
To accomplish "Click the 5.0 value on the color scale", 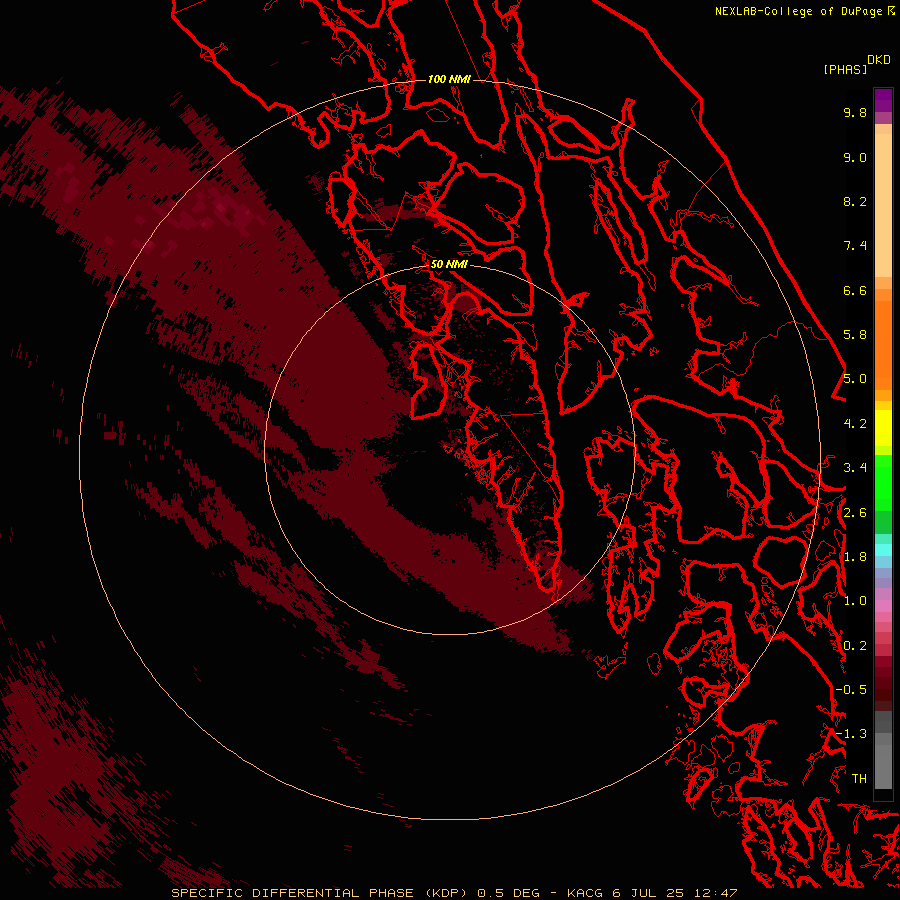I will tap(855, 379).
